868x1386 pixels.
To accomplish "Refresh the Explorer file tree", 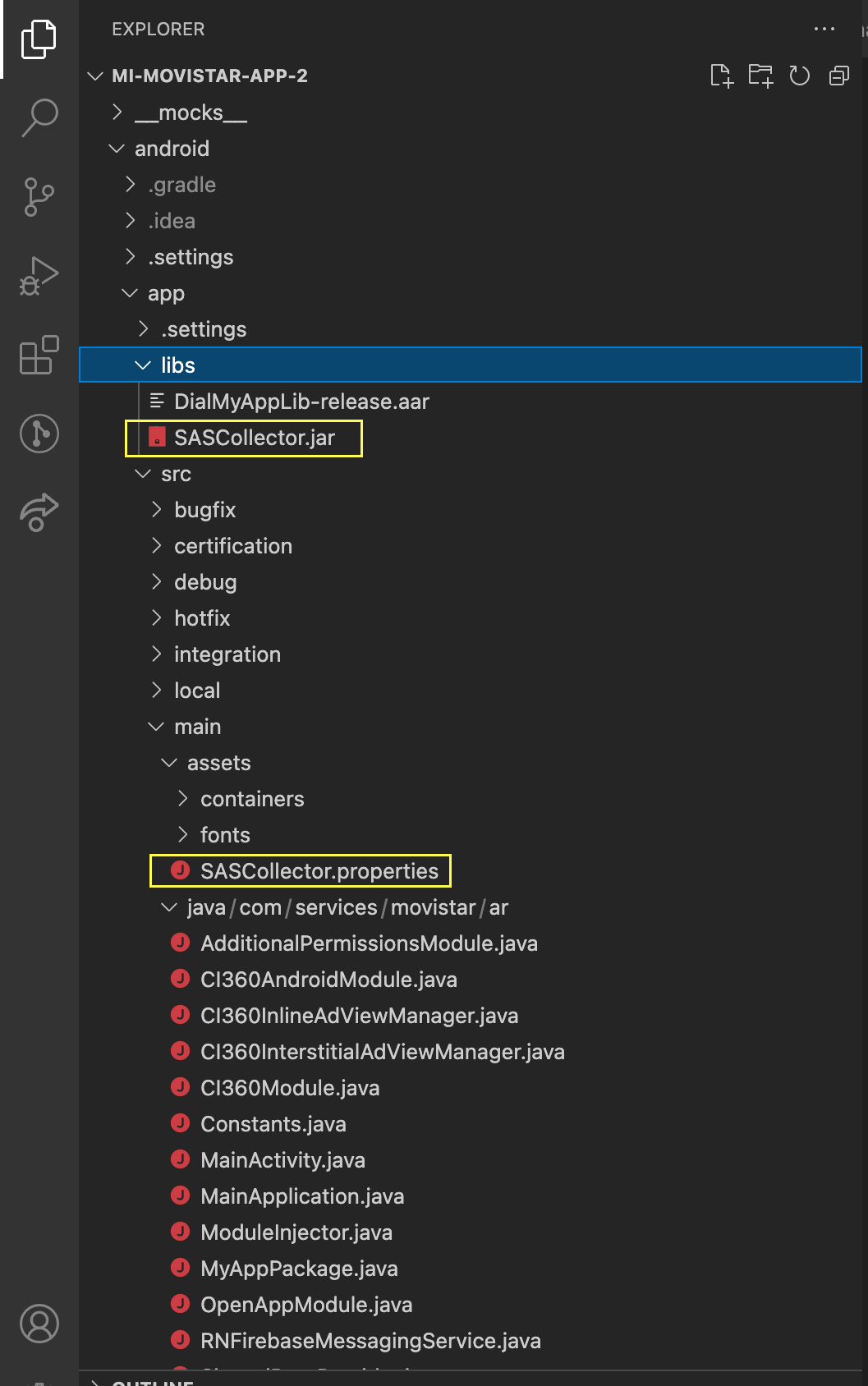I will tap(800, 76).
